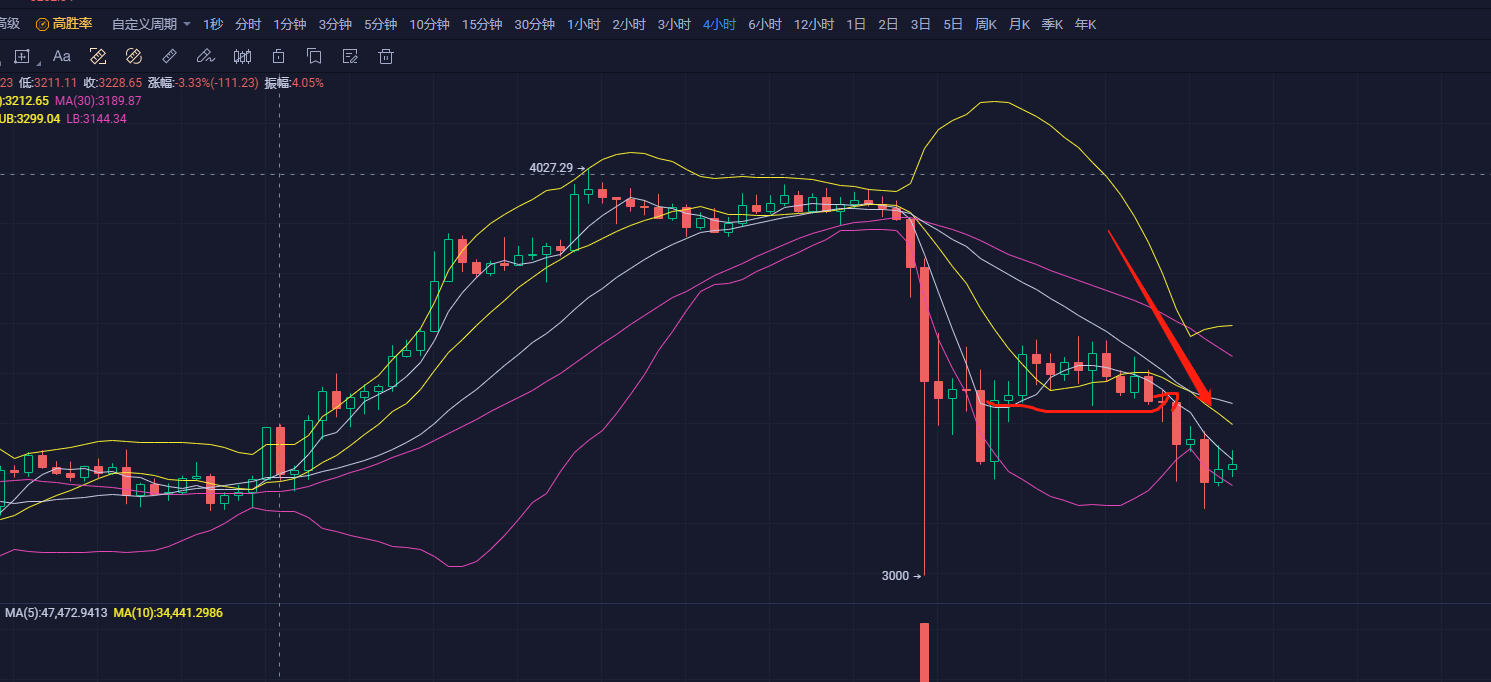Switch to 月K chart
This screenshot has height=682, width=1491.
click(1019, 24)
